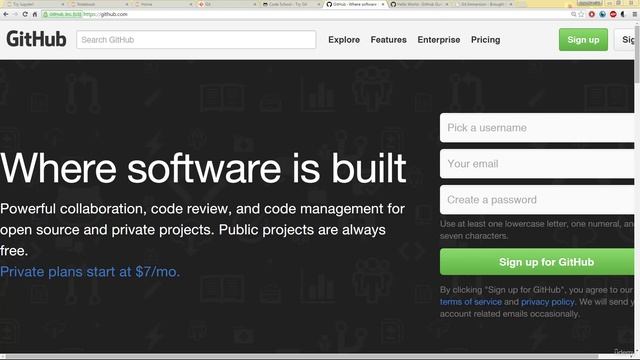
Task: Switch to the first Try Jupyter tab
Action: pyautogui.click(x=35, y=4)
